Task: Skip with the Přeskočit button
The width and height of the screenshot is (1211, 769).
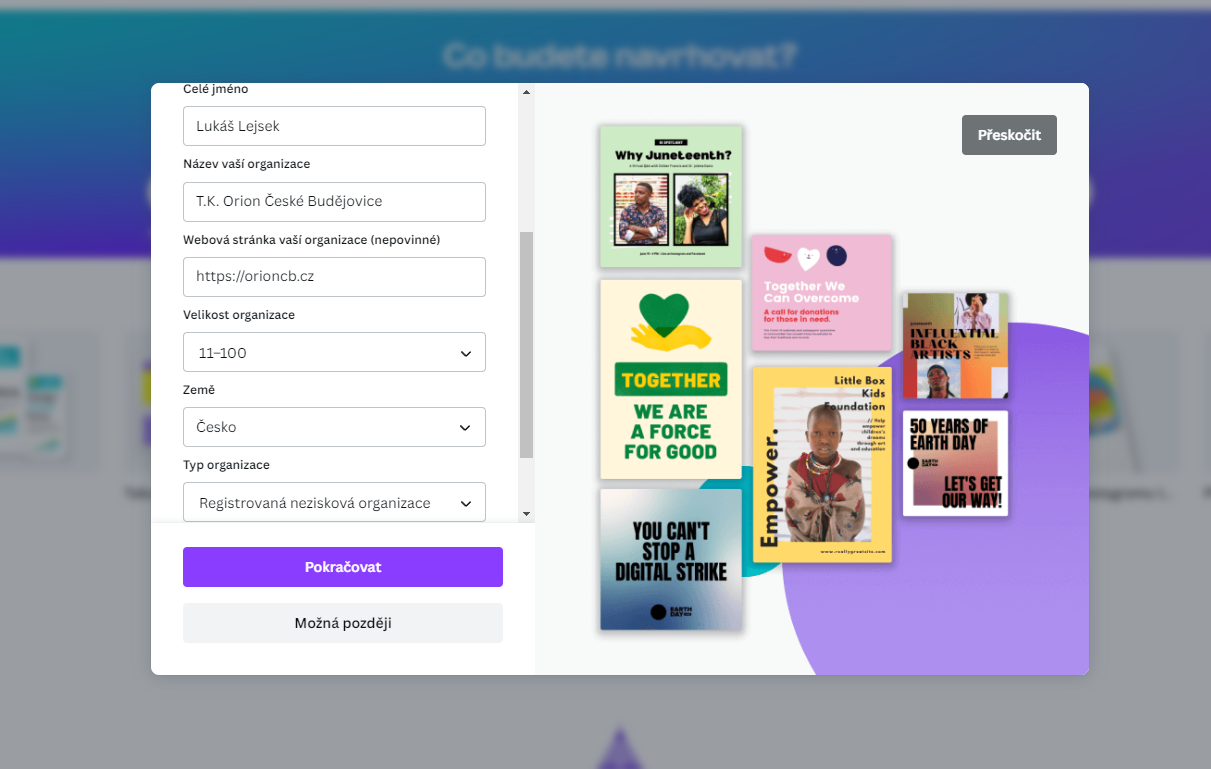Action: click(x=1009, y=135)
